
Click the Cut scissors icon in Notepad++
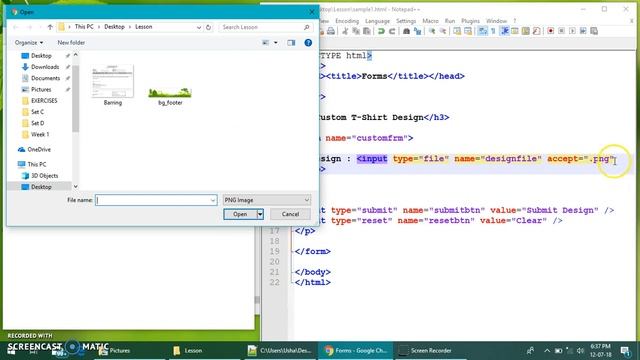(345, 31)
